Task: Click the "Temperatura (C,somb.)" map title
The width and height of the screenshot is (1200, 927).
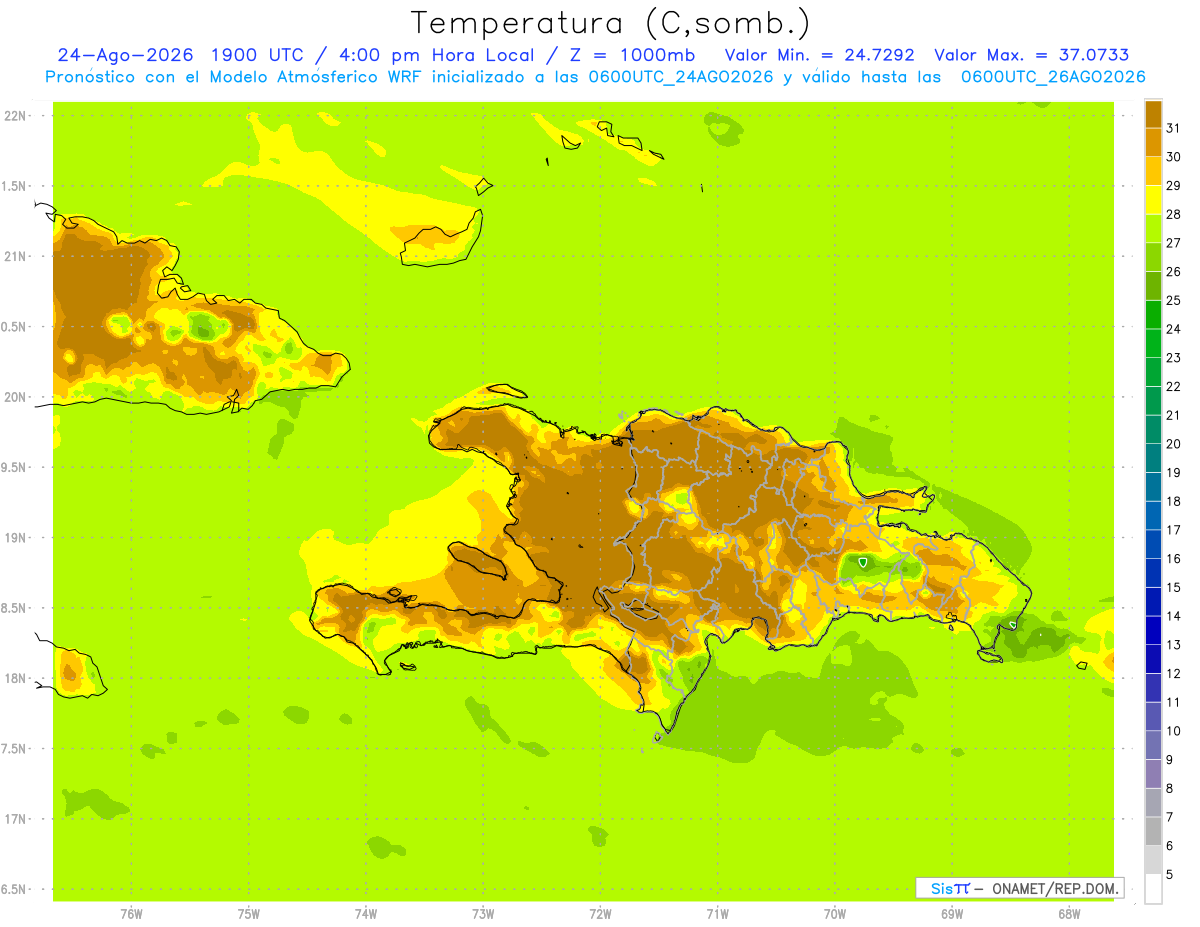Action: [x=611, y=23]
